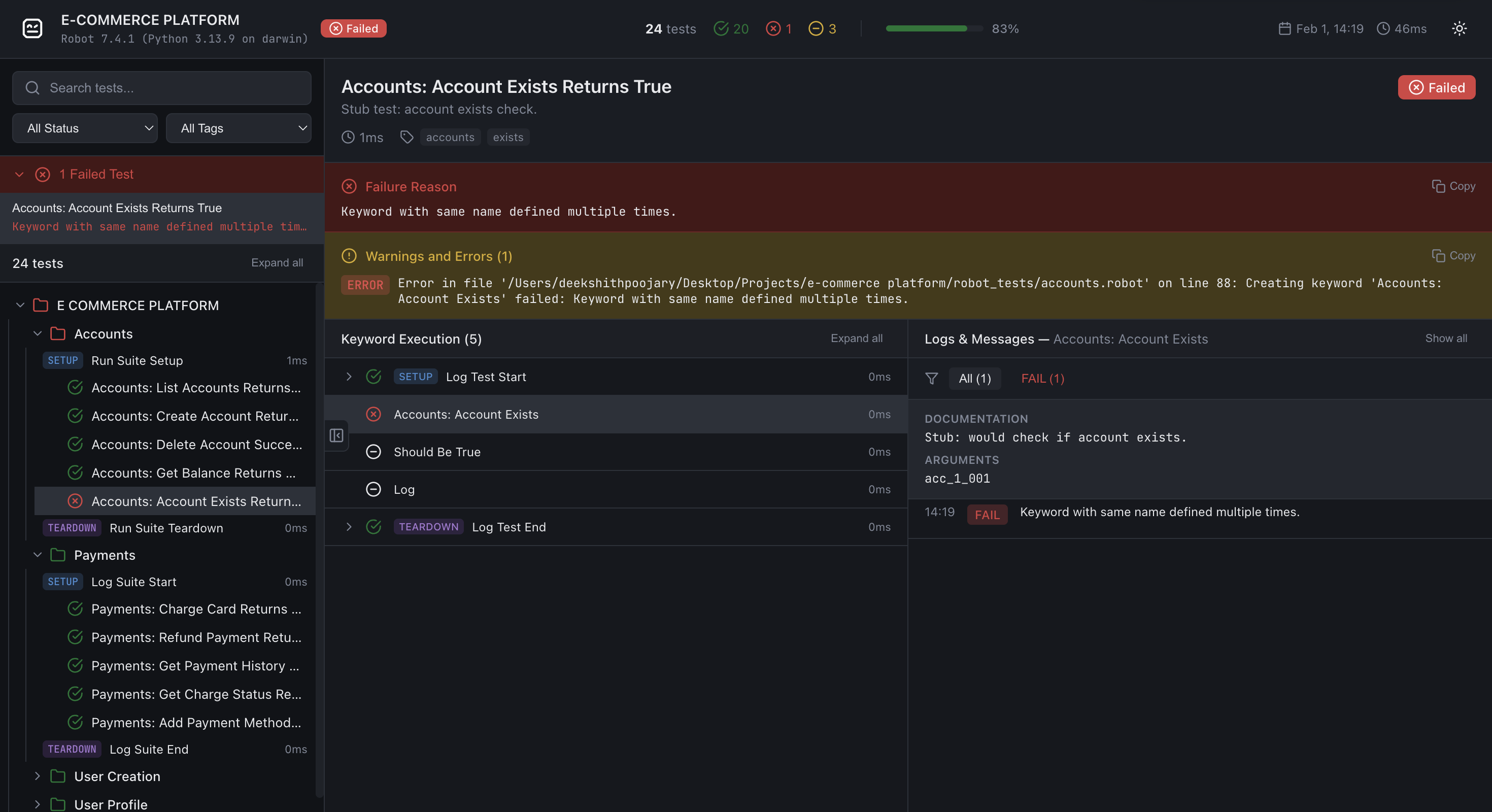This screenshot has width=1492, height=812.
Task: Expand the Log Test Start keyword
Action: click(x=349, y=377)
